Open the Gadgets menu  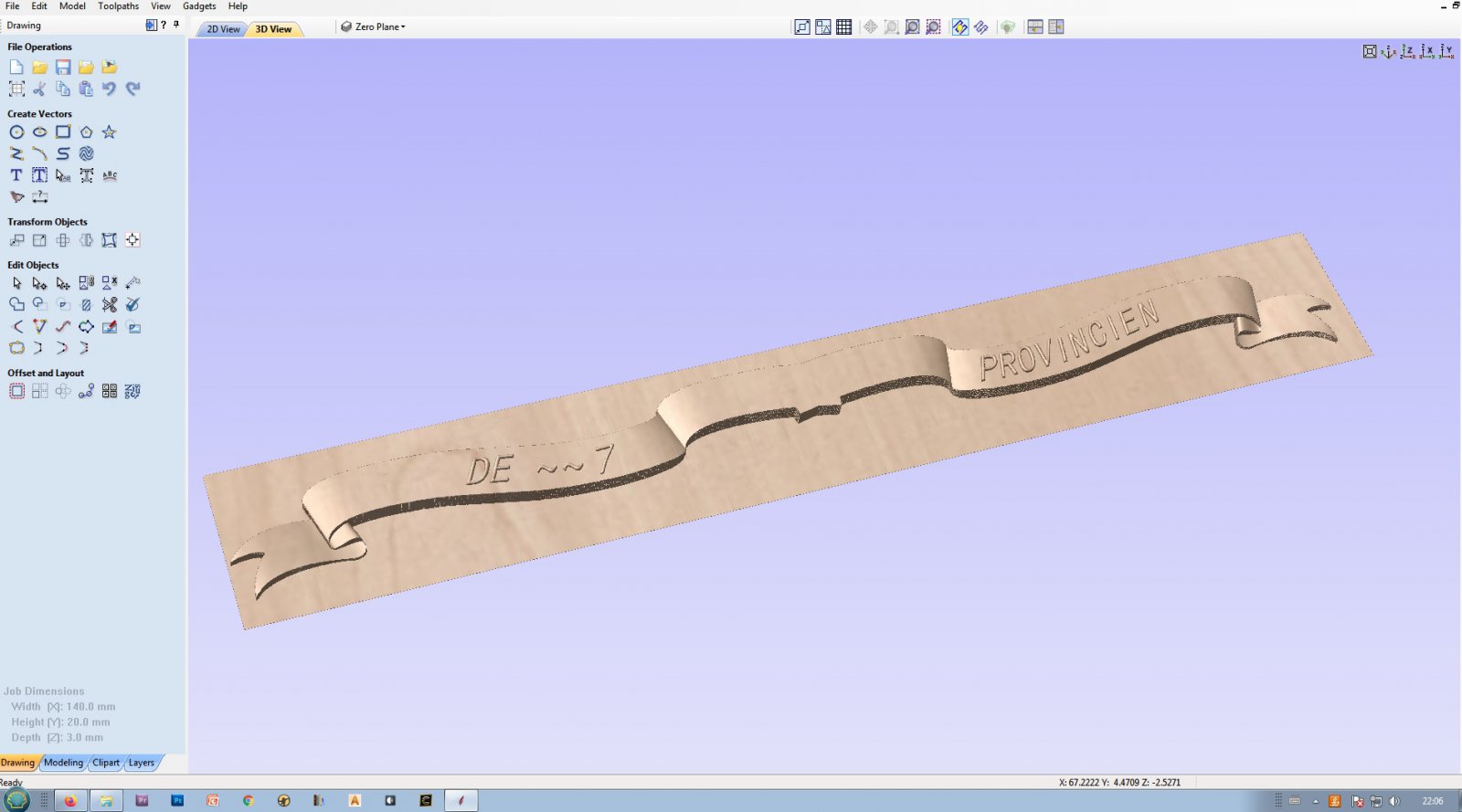tap(199, 5)
